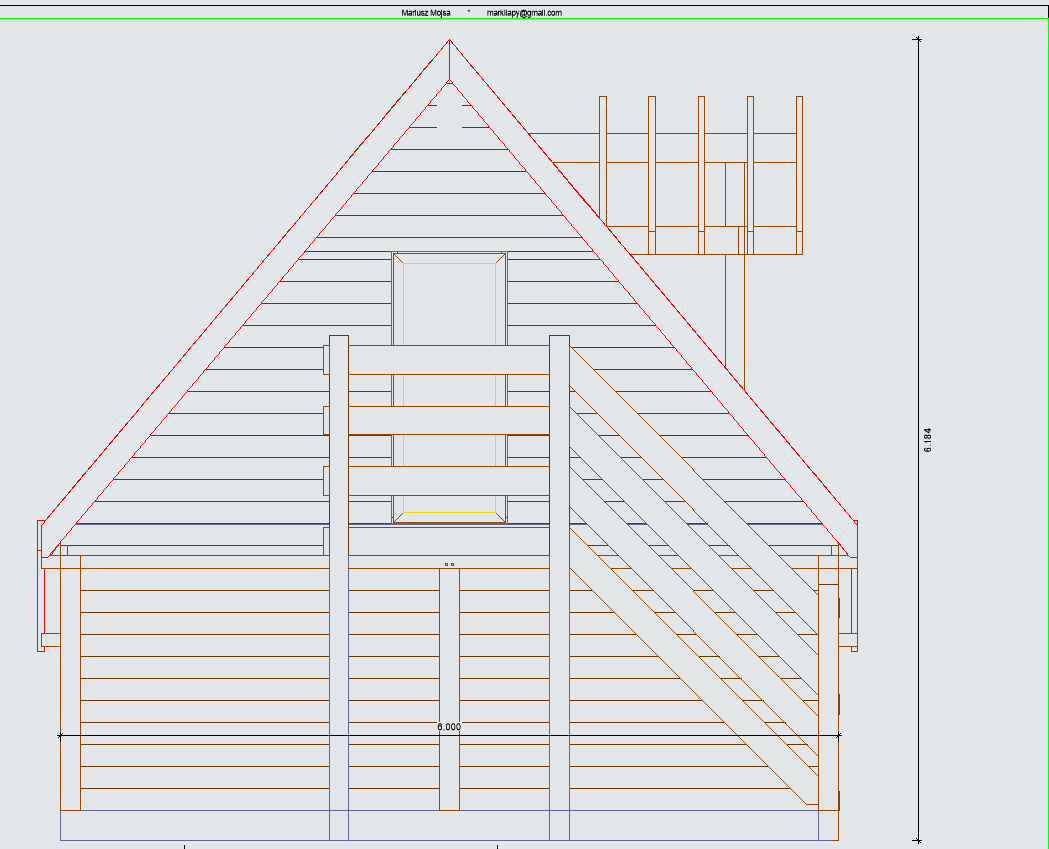Select the short central post below window
This screenshot has height=849, width=1049.
pos(449,688)
